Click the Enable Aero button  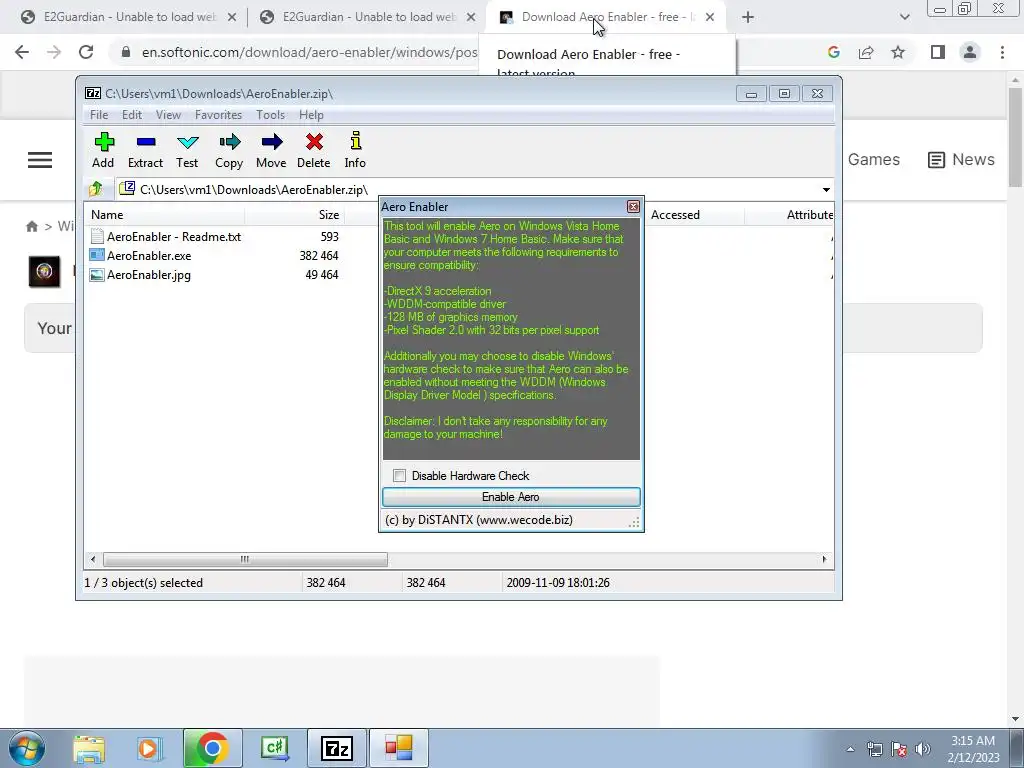click(511, 497)
